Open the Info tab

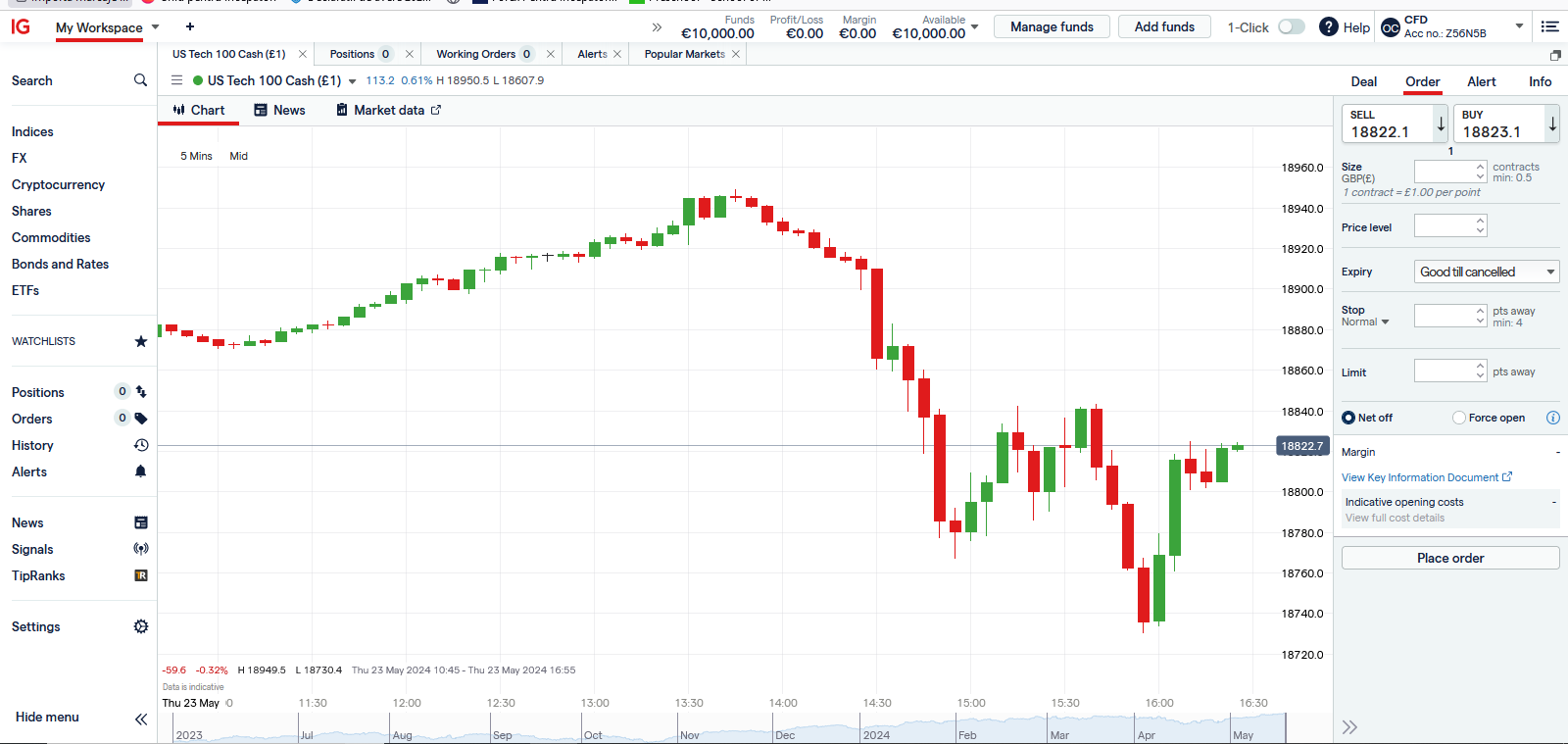[1541, 81]
